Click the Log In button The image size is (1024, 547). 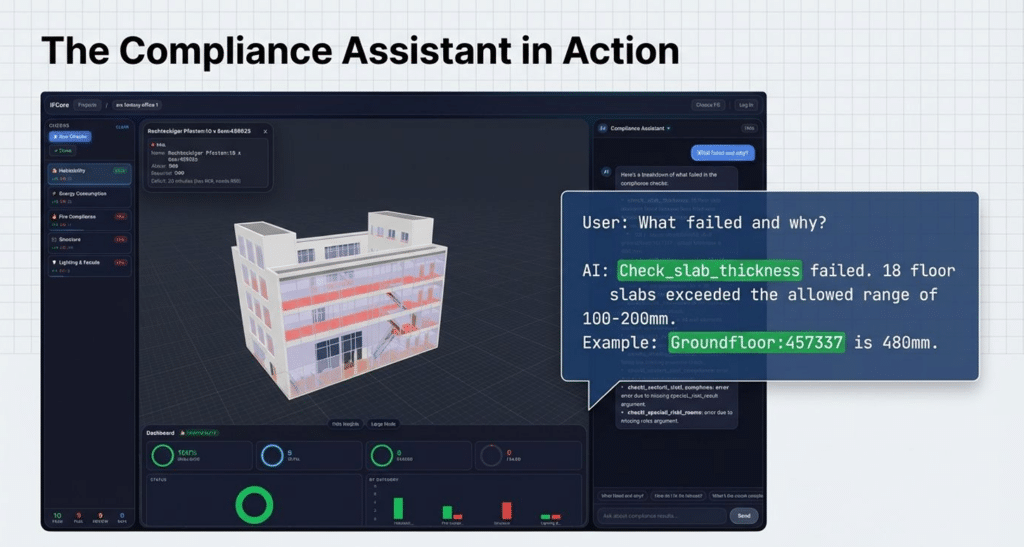click(x=745, y=104)
